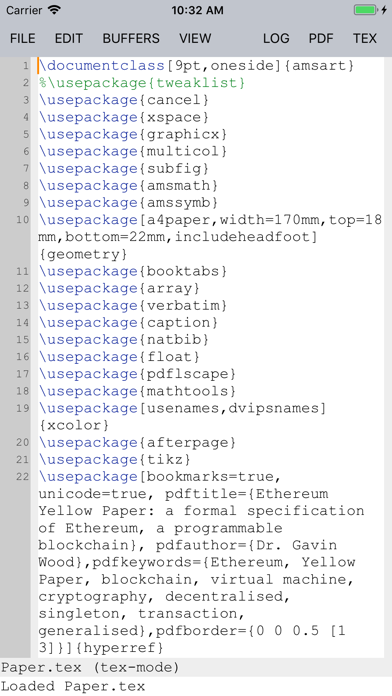The width and height of the screenshot is (392, 696).
Task: Click the \usepackage{amsmath} line
Action: (x=128, y=186)
